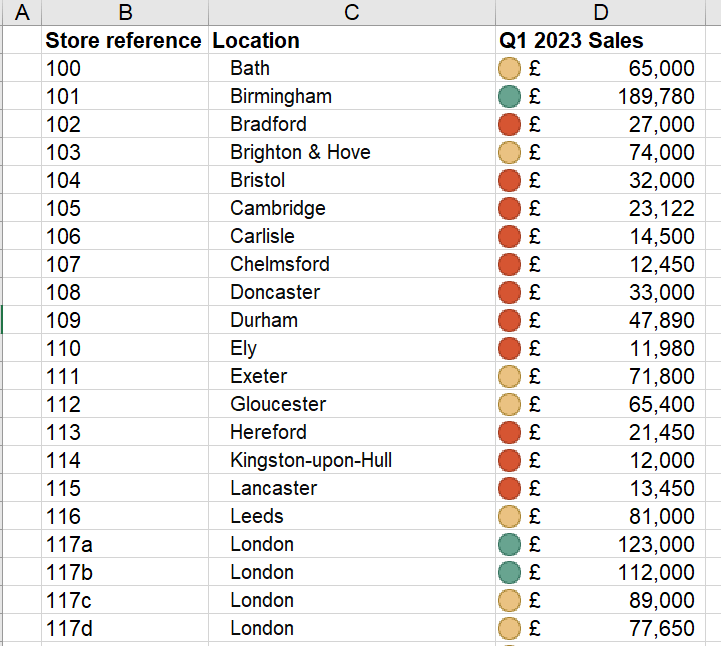The width and height of the screenshot is (721, 646).
Task: Click the yellow icon for store 117d
Action: coord(510,629)
